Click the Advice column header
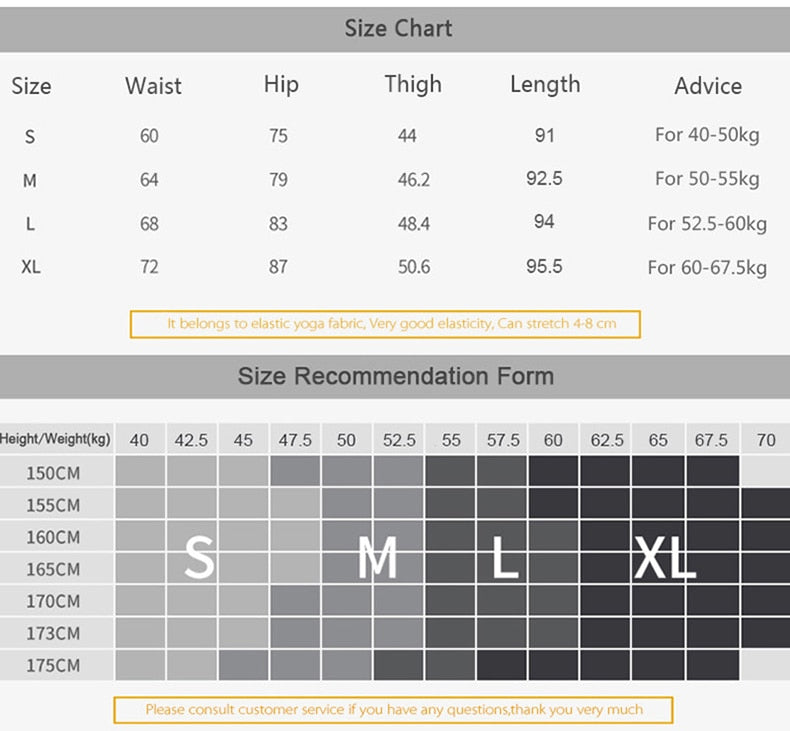The height and width of the screenshot is (731, 790). (x=708, y=86)
